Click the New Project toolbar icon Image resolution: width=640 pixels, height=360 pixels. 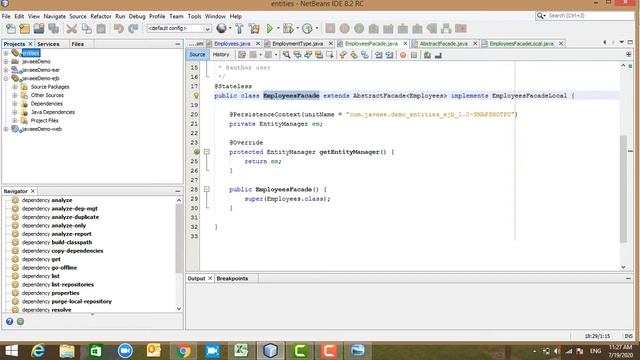pos(24,29)
